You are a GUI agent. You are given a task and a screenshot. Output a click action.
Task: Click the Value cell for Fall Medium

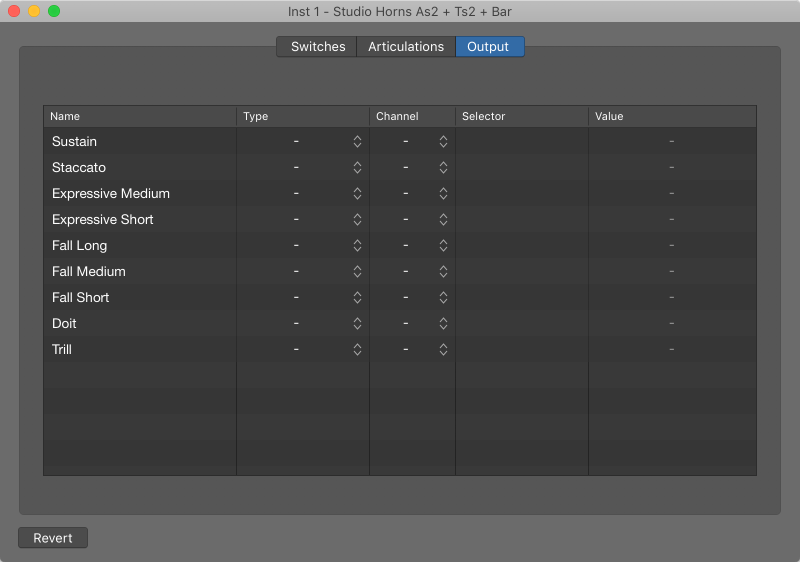point(672,272)
